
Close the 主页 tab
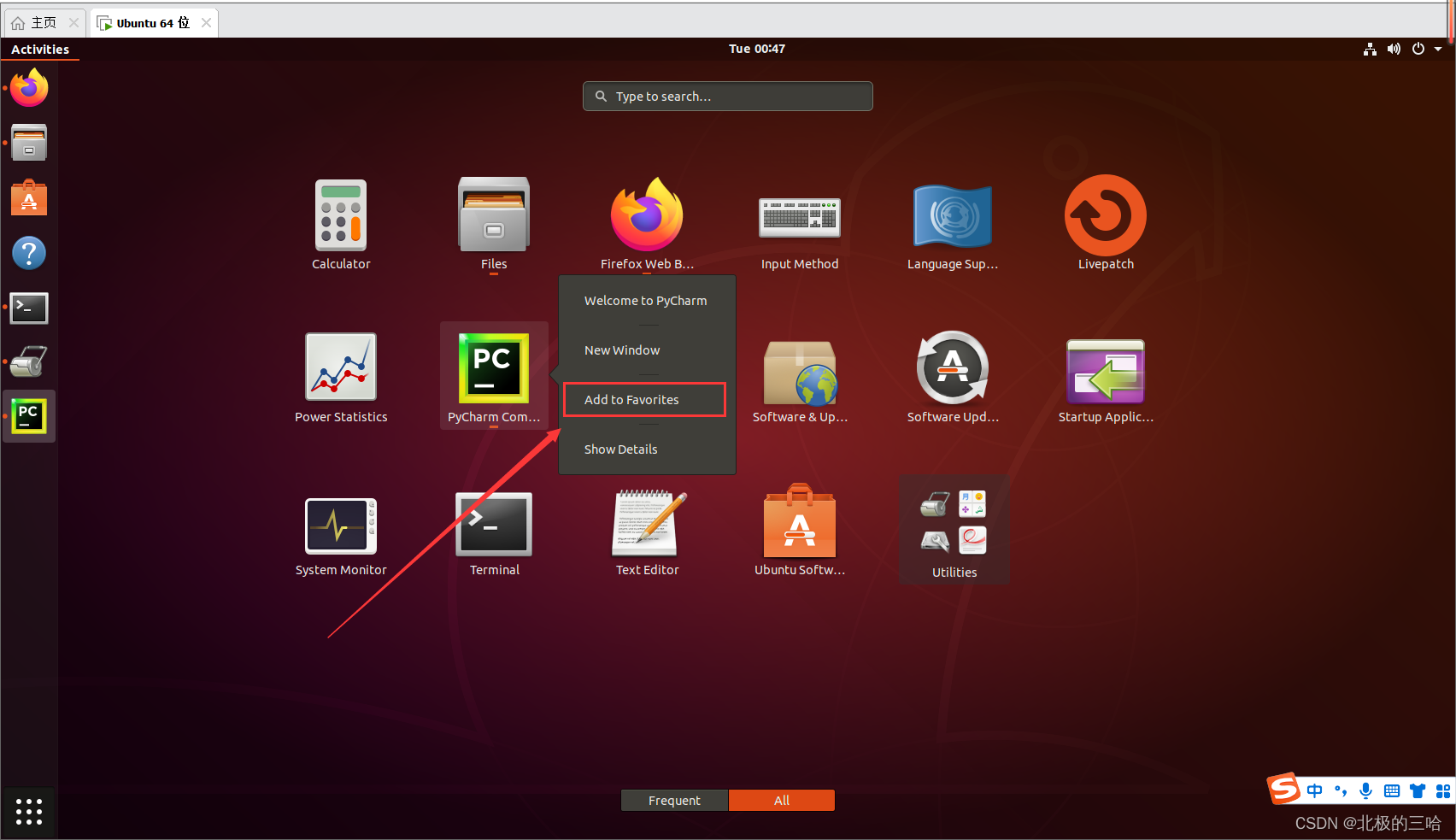[74, 23]
